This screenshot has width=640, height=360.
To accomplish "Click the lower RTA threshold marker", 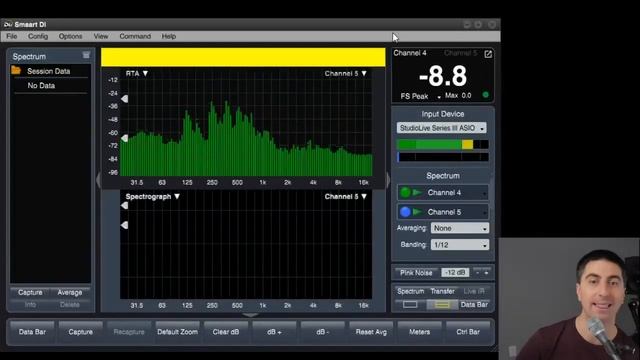I will 124,138.
